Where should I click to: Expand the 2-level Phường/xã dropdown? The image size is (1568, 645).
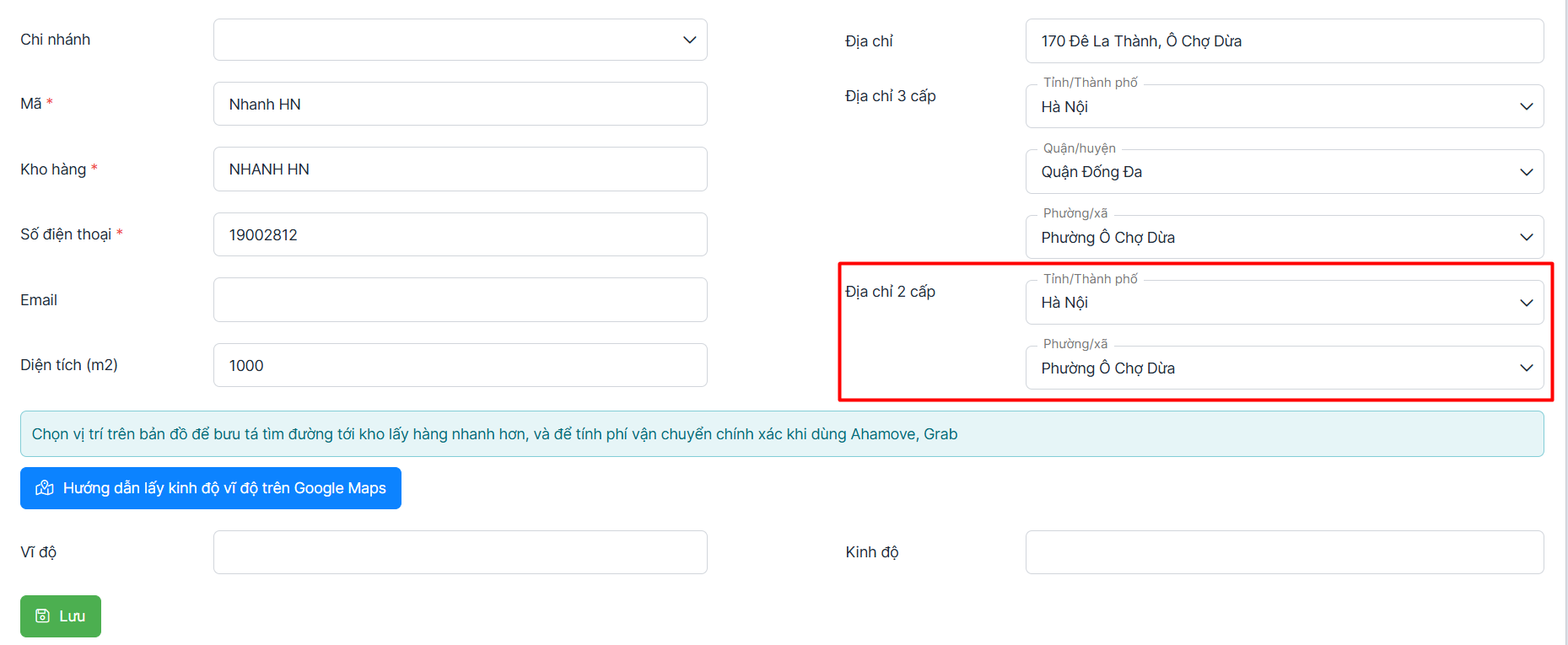point(1284,368)
